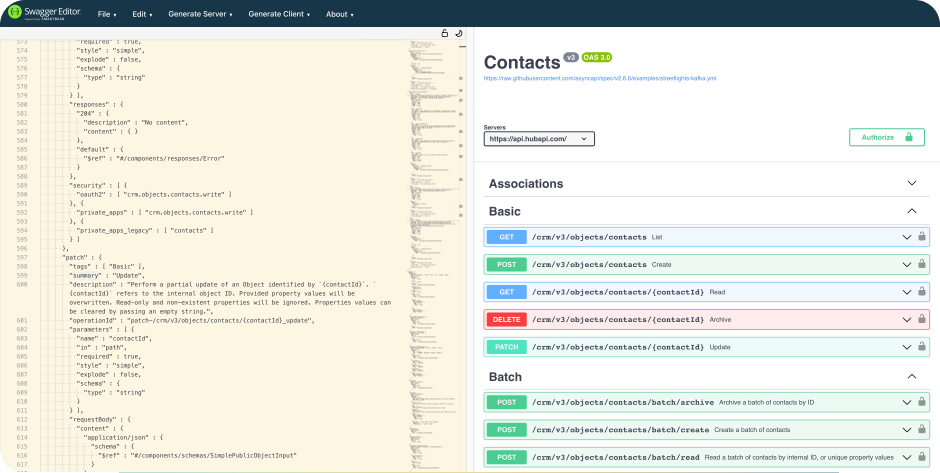The width and height of the screenshot is (940, 473).
Task: Click the OAS 3.0 badge
Action: coord(596,58)
